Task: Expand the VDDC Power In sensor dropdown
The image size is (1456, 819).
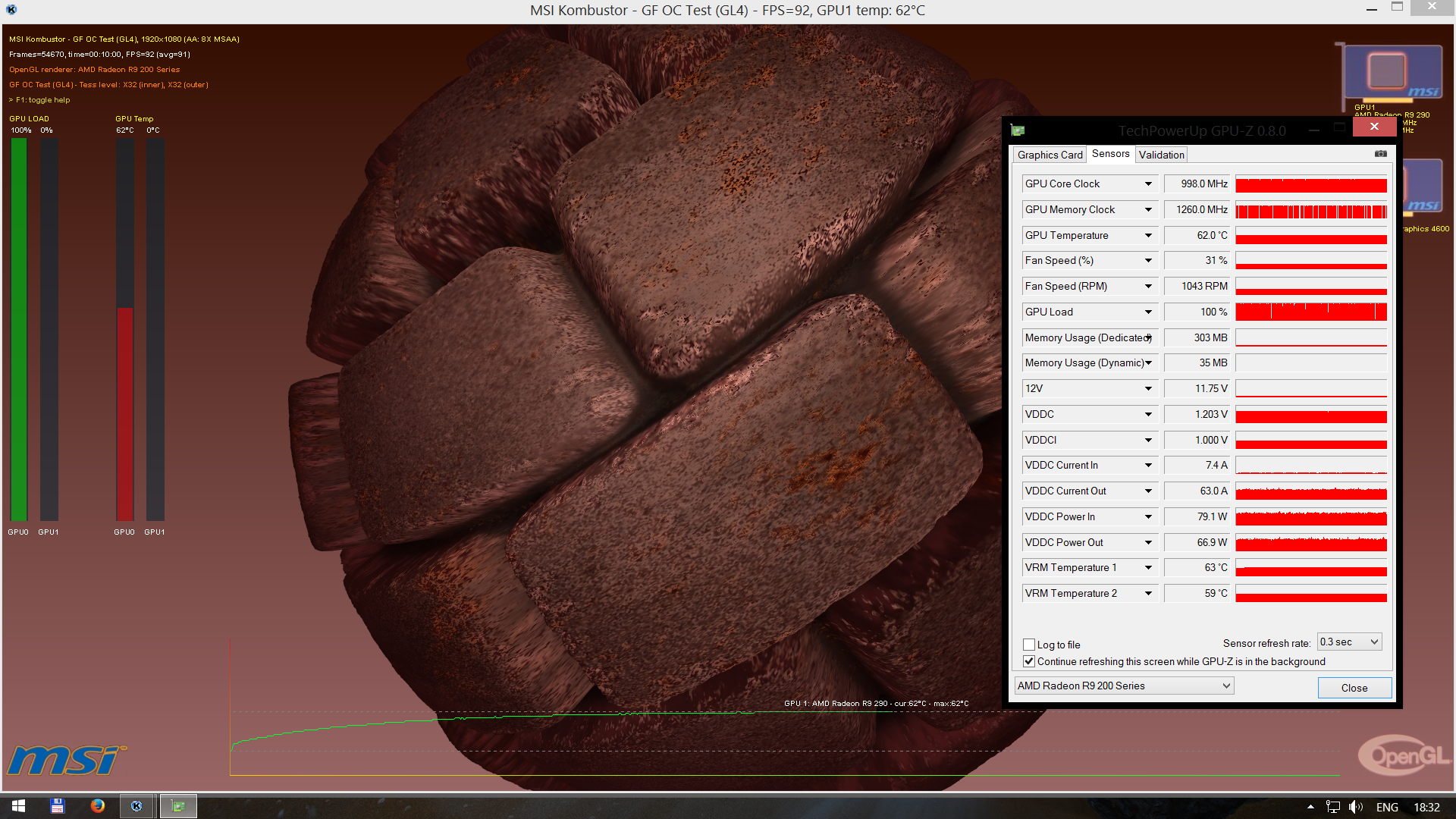Action: [x=1148, y=517]
